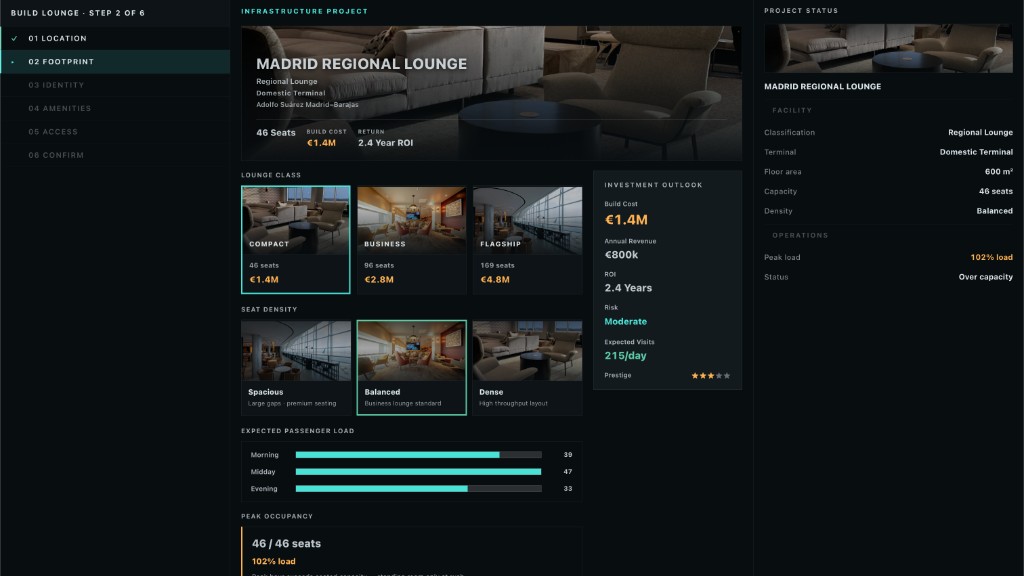Click the 2.4 Years ROI value

tap(628, 288)
